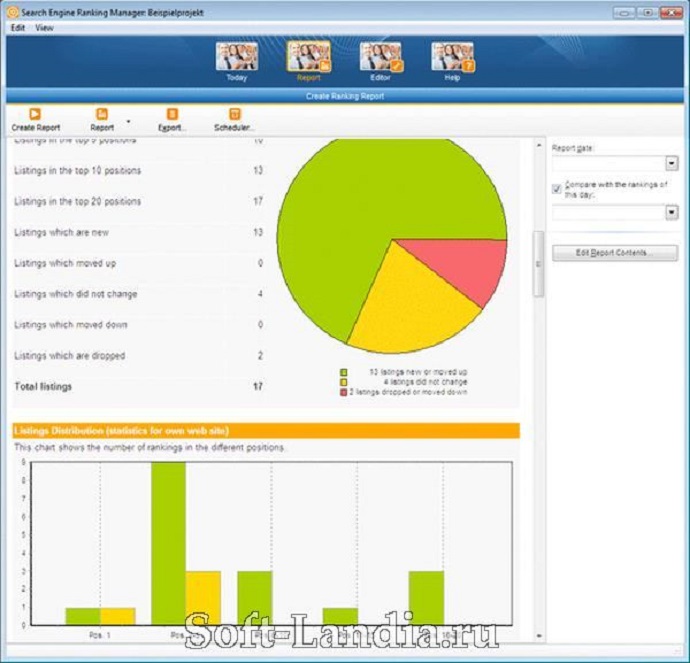Switch to the Report section icon

coord(308,57)
